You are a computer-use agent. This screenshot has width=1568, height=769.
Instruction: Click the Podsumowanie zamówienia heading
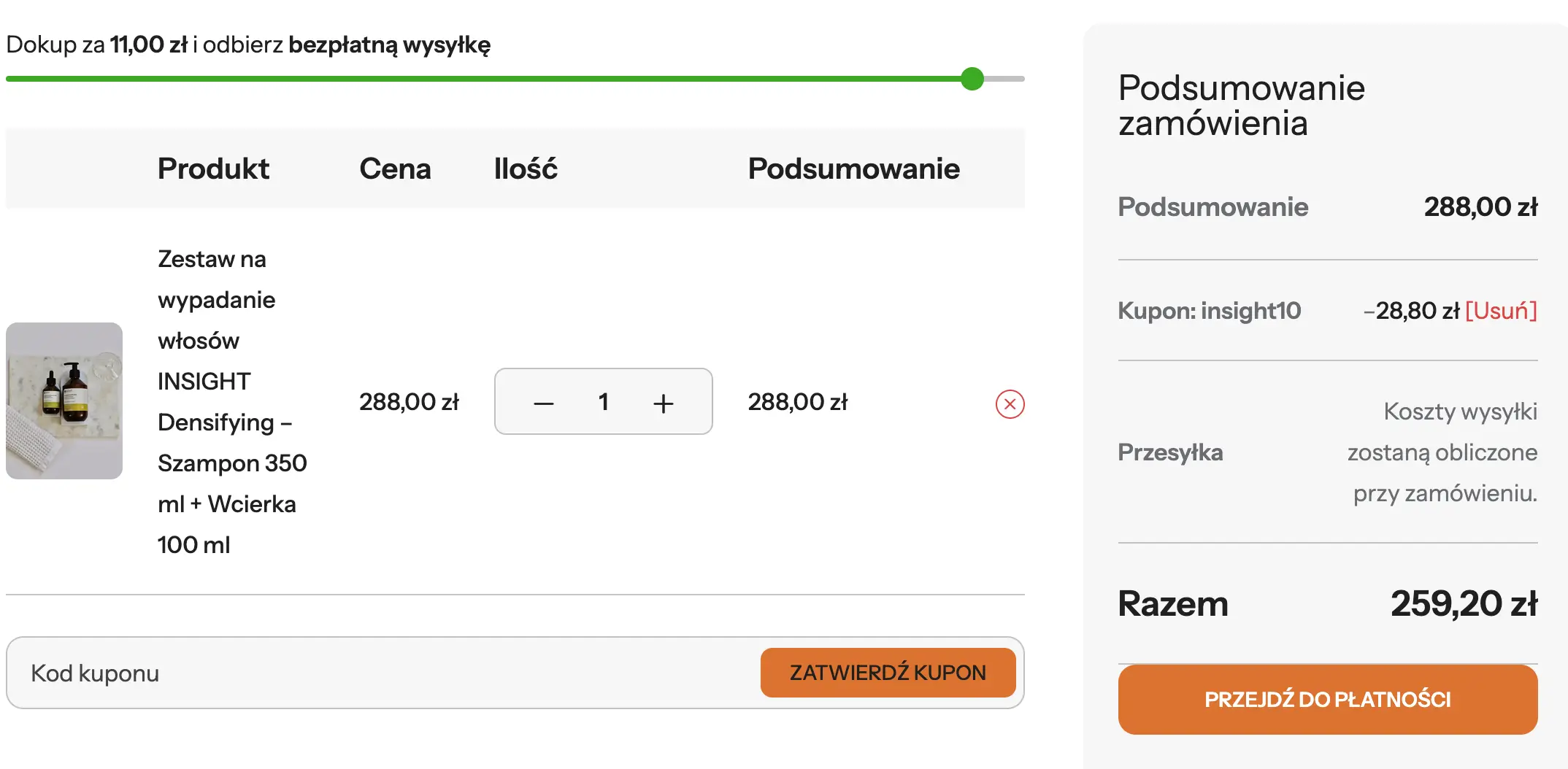(1241, 105)
